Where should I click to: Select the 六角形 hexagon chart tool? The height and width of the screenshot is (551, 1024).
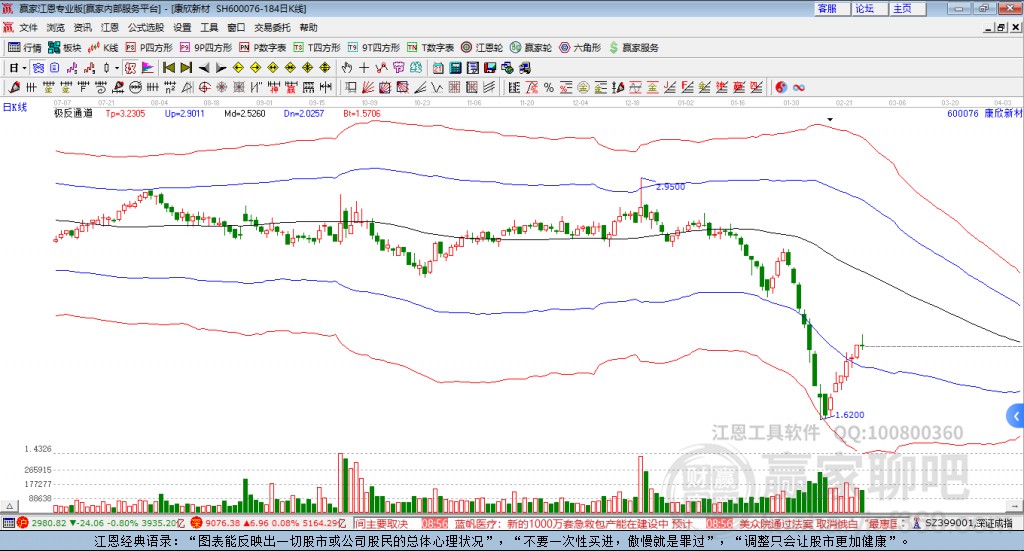point(580,48)
